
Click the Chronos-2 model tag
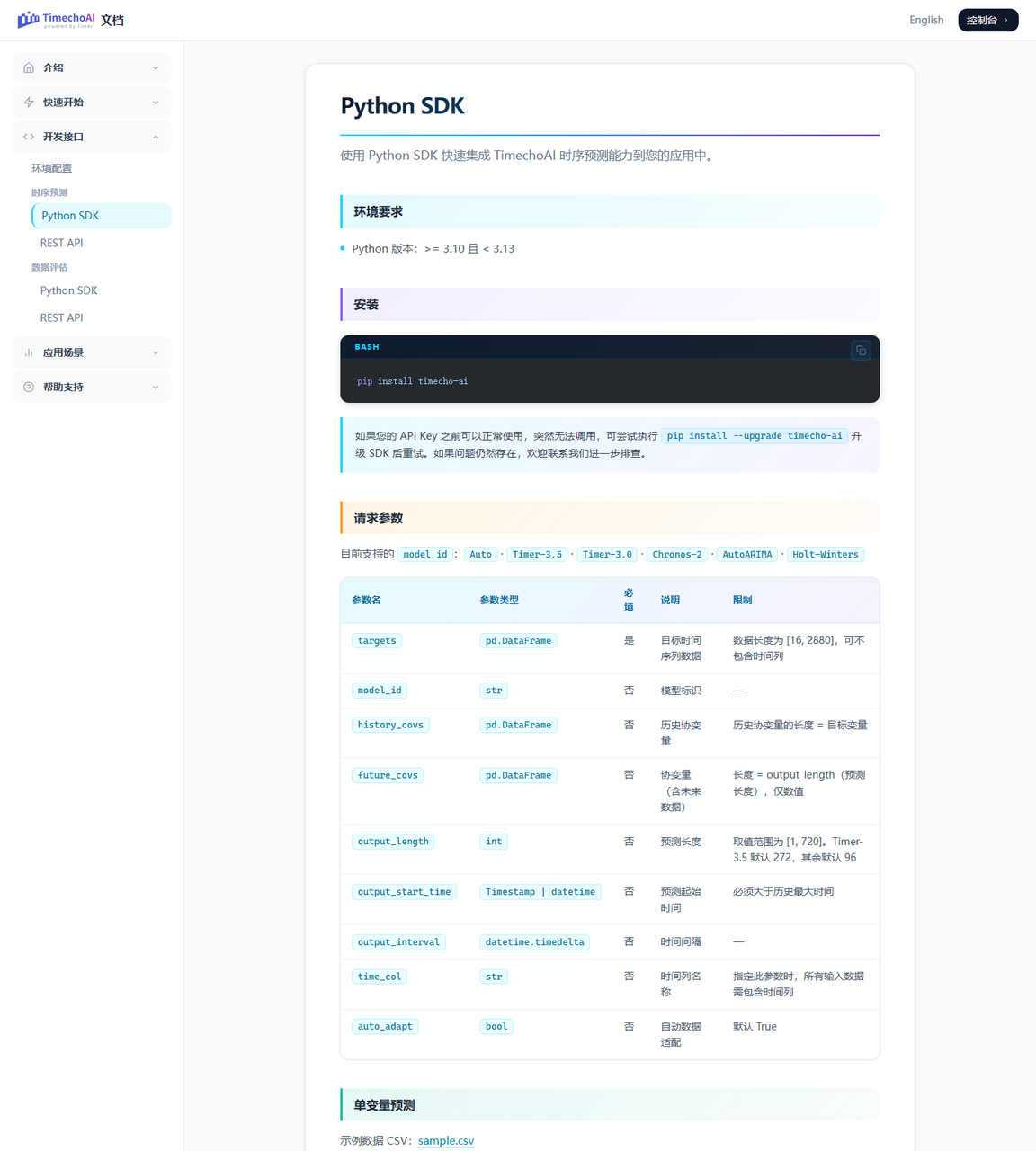point(677,555)
